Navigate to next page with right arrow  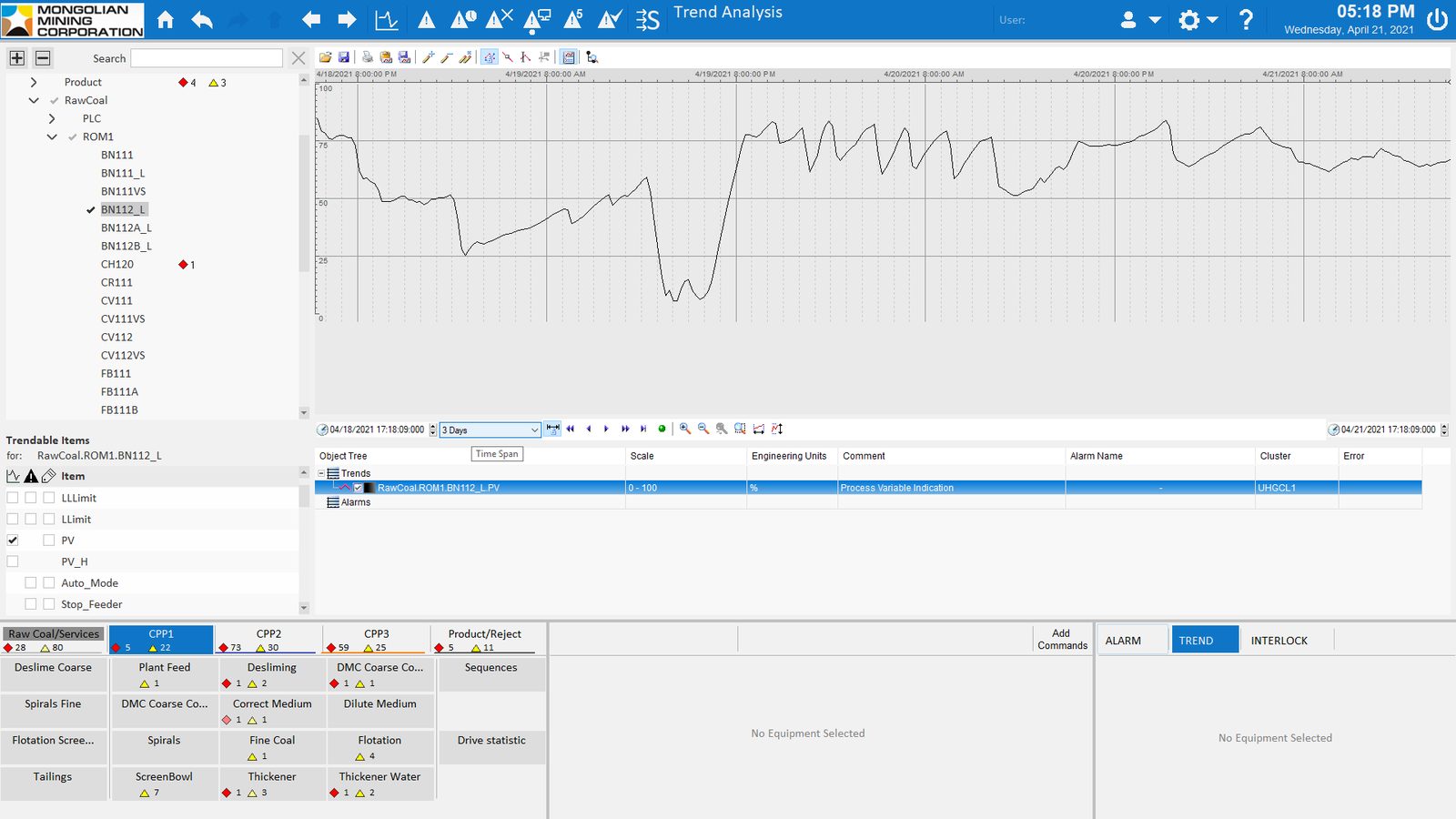[347, 19]
